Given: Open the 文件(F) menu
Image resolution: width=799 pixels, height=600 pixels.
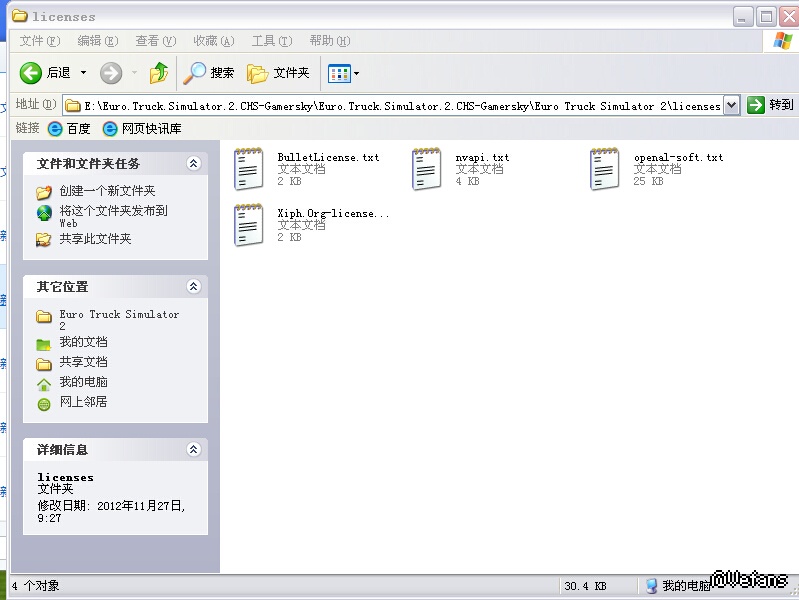Looking at the screenshot, I should coord(39,41).
